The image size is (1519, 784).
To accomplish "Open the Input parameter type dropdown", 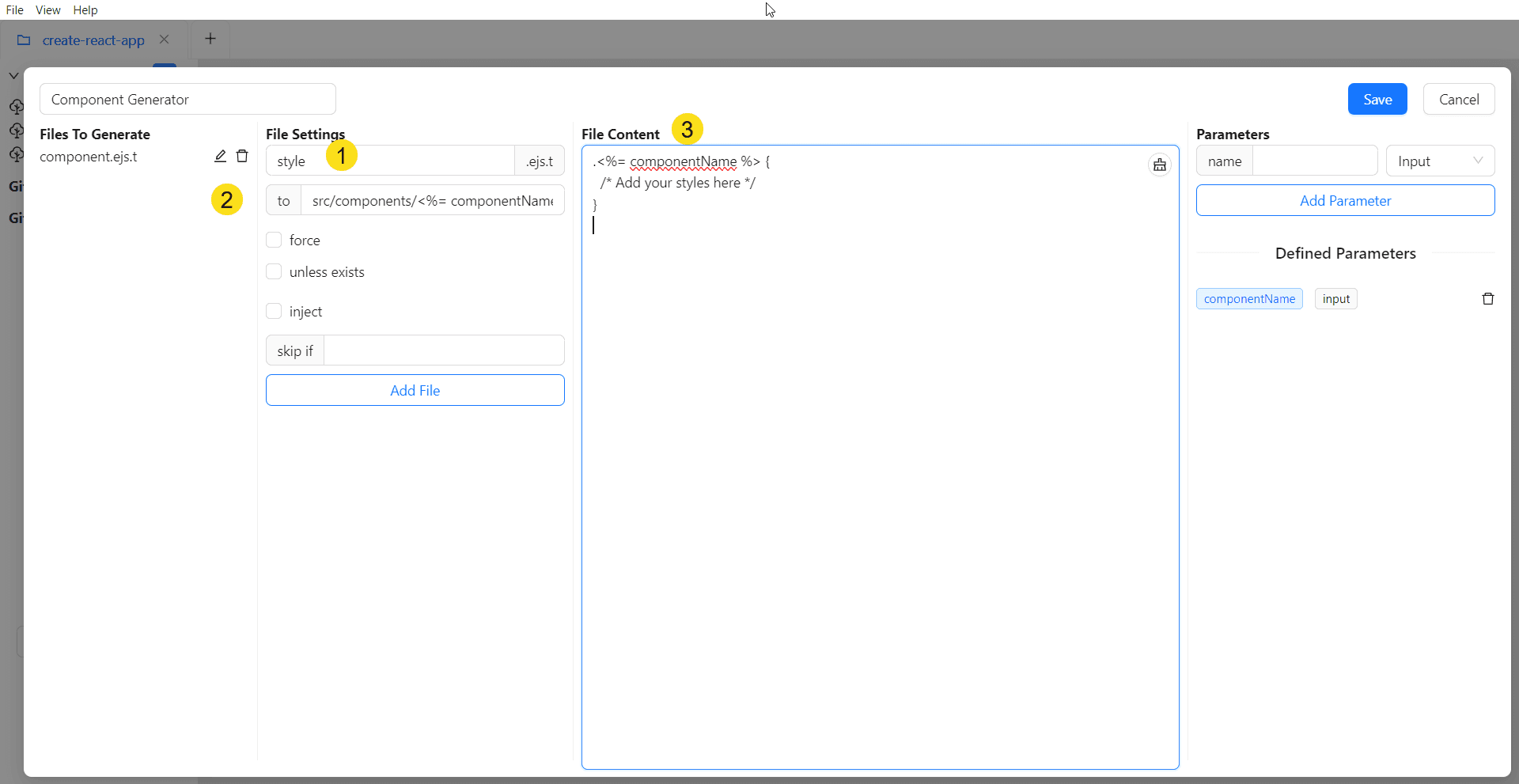I will point(1440,160).
